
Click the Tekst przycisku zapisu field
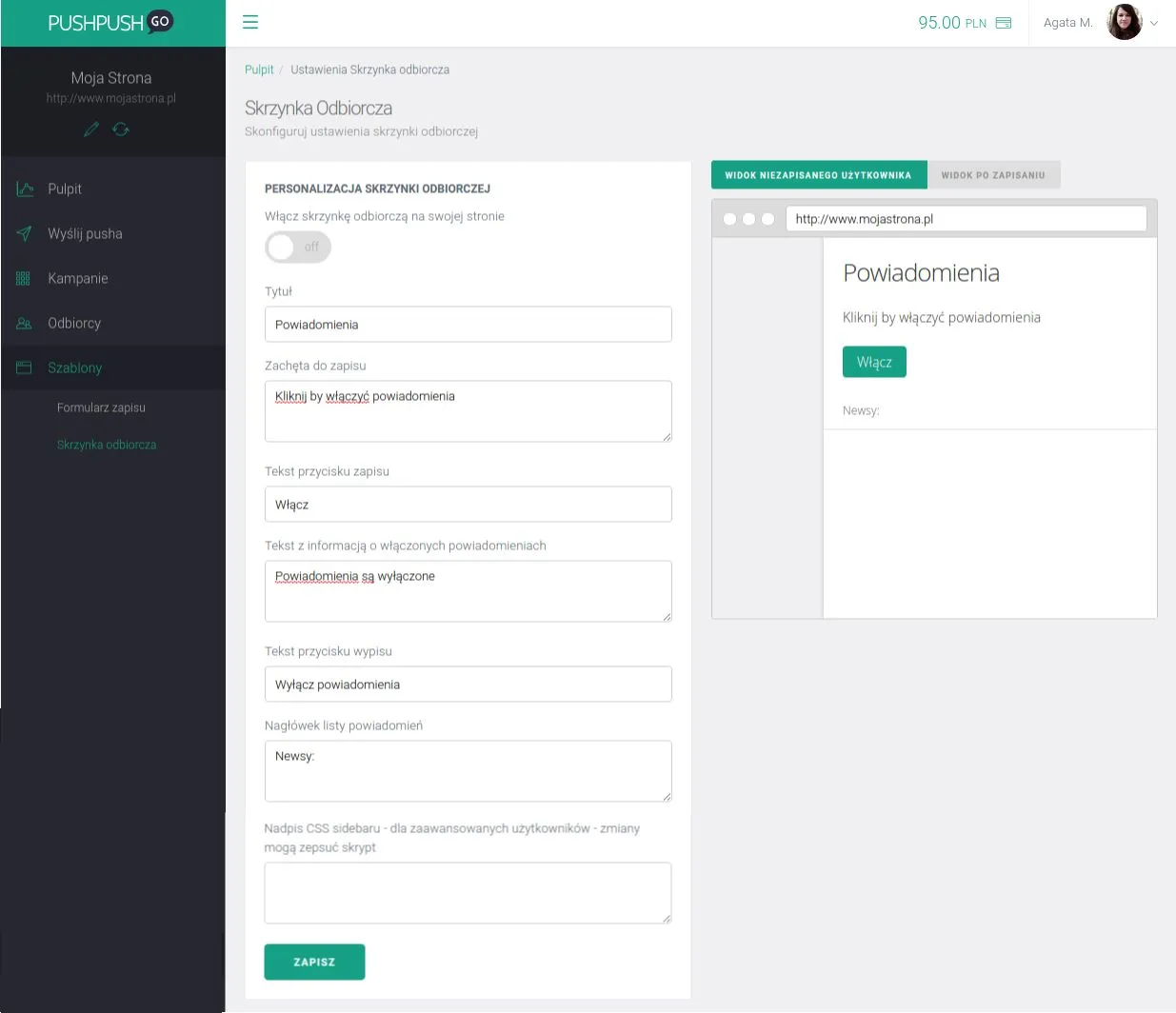coord(468,505)
